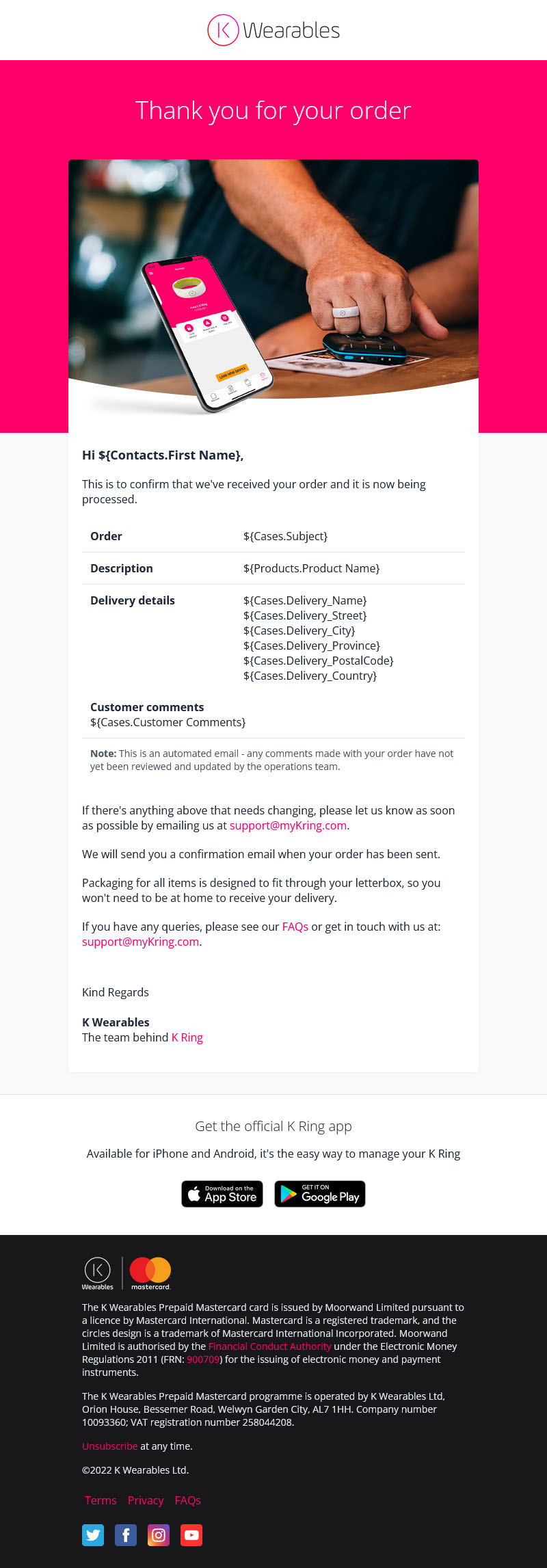Click the Unsubscribe link

pos(110,1446)
